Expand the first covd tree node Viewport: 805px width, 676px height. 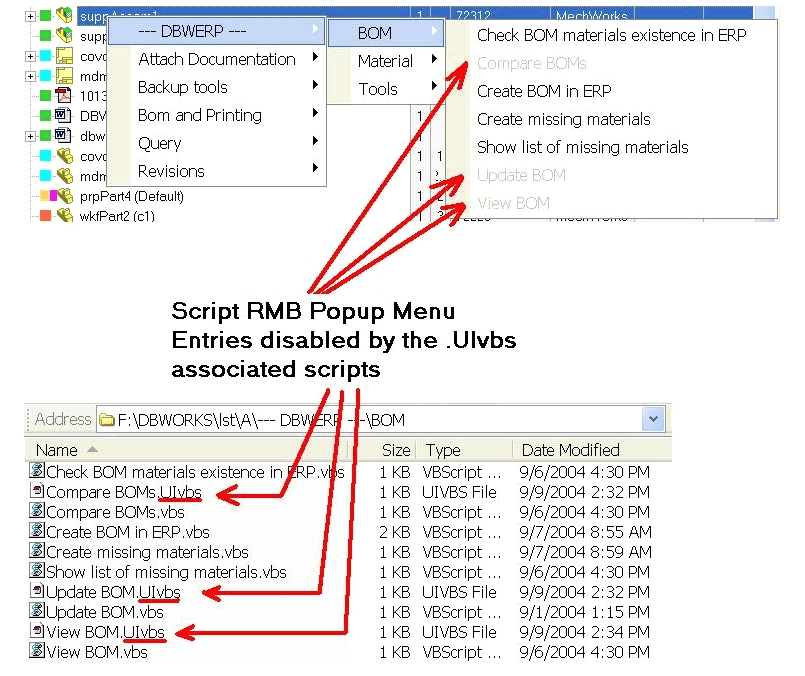pos(30,56)
